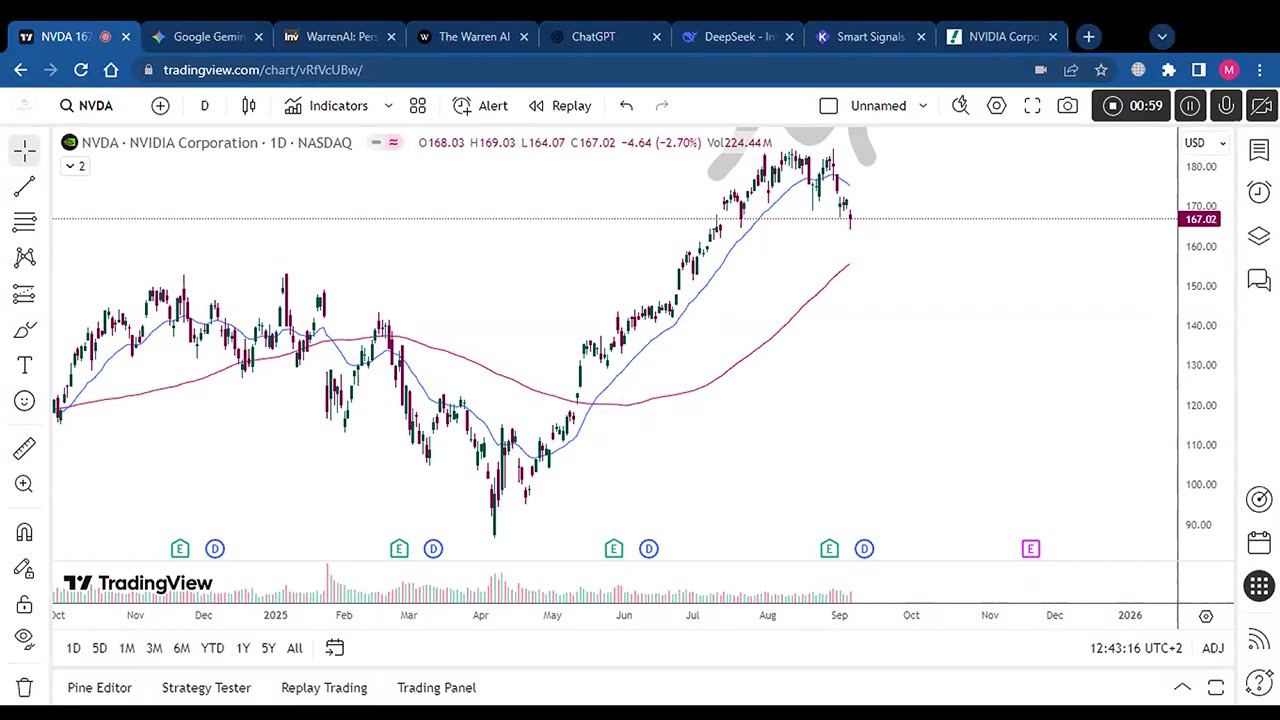Screen dimensions: 1280x720
Task: Open the candlestick chart style menu
Action: click(x=249, y=105)
